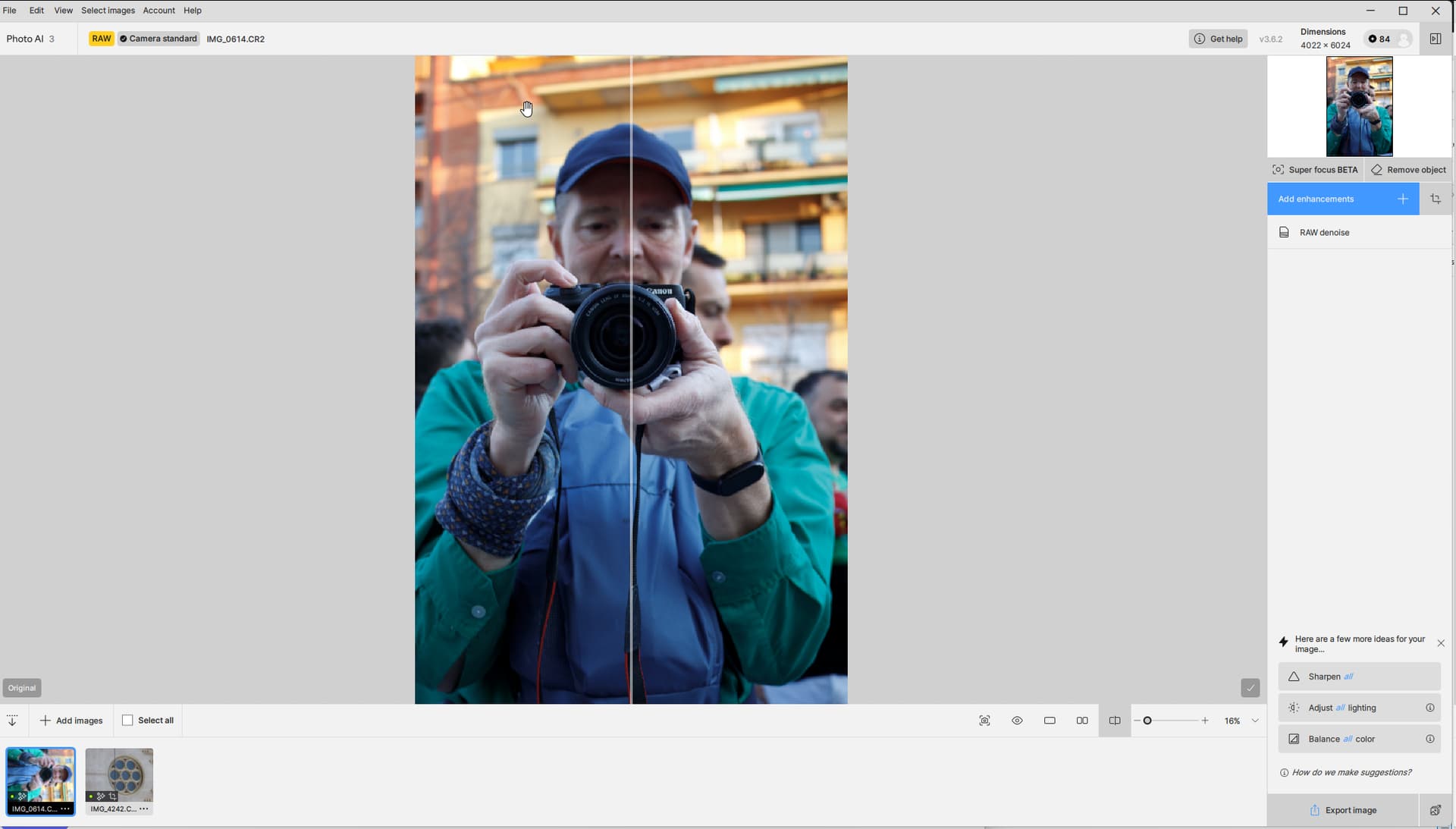Toggle the eye preview original icon

coord(1017,721)
